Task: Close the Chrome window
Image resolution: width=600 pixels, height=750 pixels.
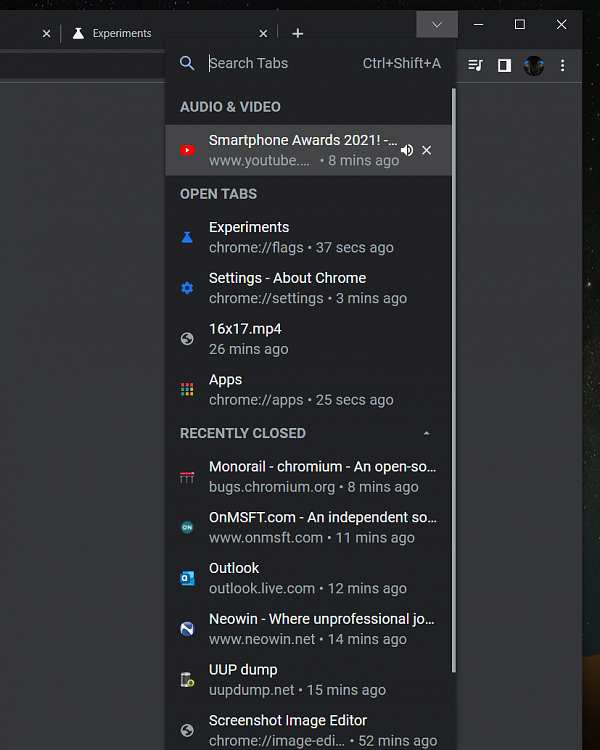Action: pos(562,24)
